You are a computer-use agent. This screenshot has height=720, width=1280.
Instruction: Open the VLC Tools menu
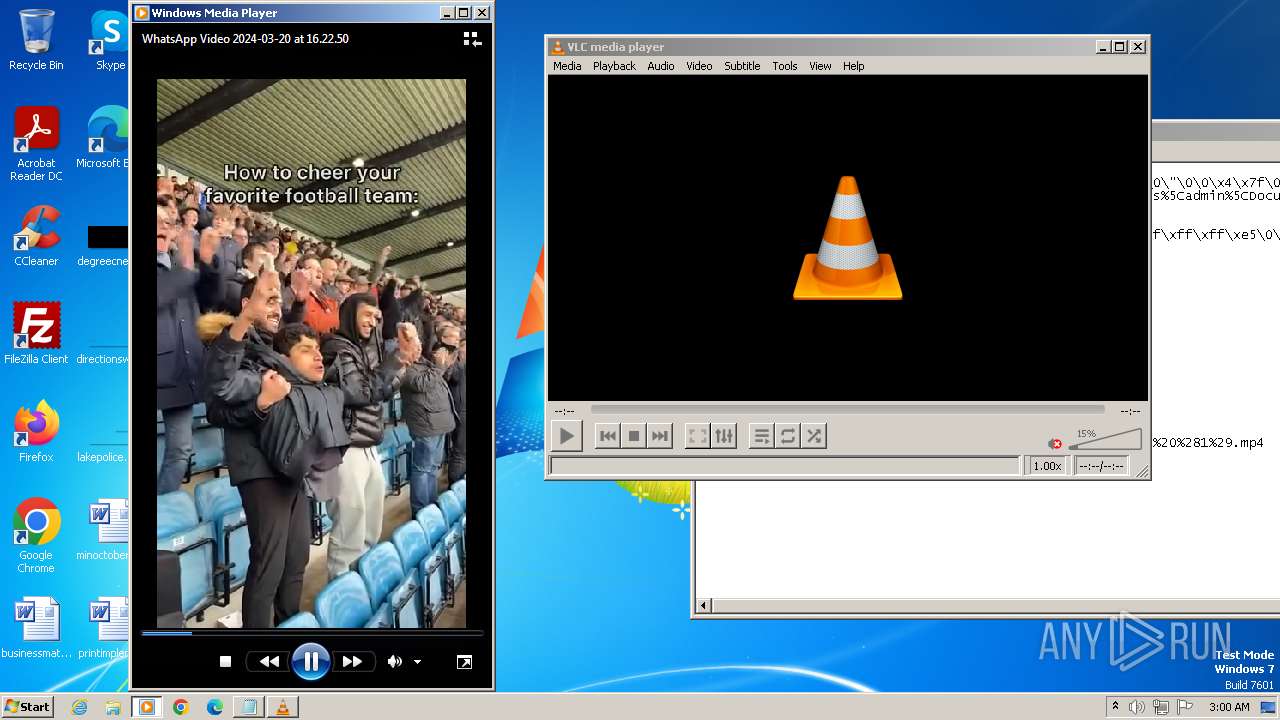(x=785, y=66)
